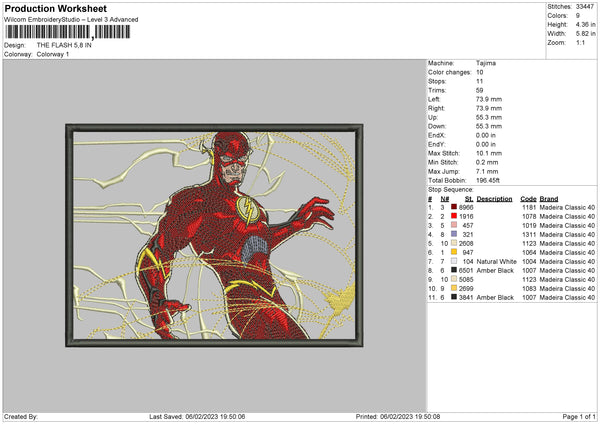Click the 'Created By:' footer label
Screen dimensions: 600x424
click(21, 416)
